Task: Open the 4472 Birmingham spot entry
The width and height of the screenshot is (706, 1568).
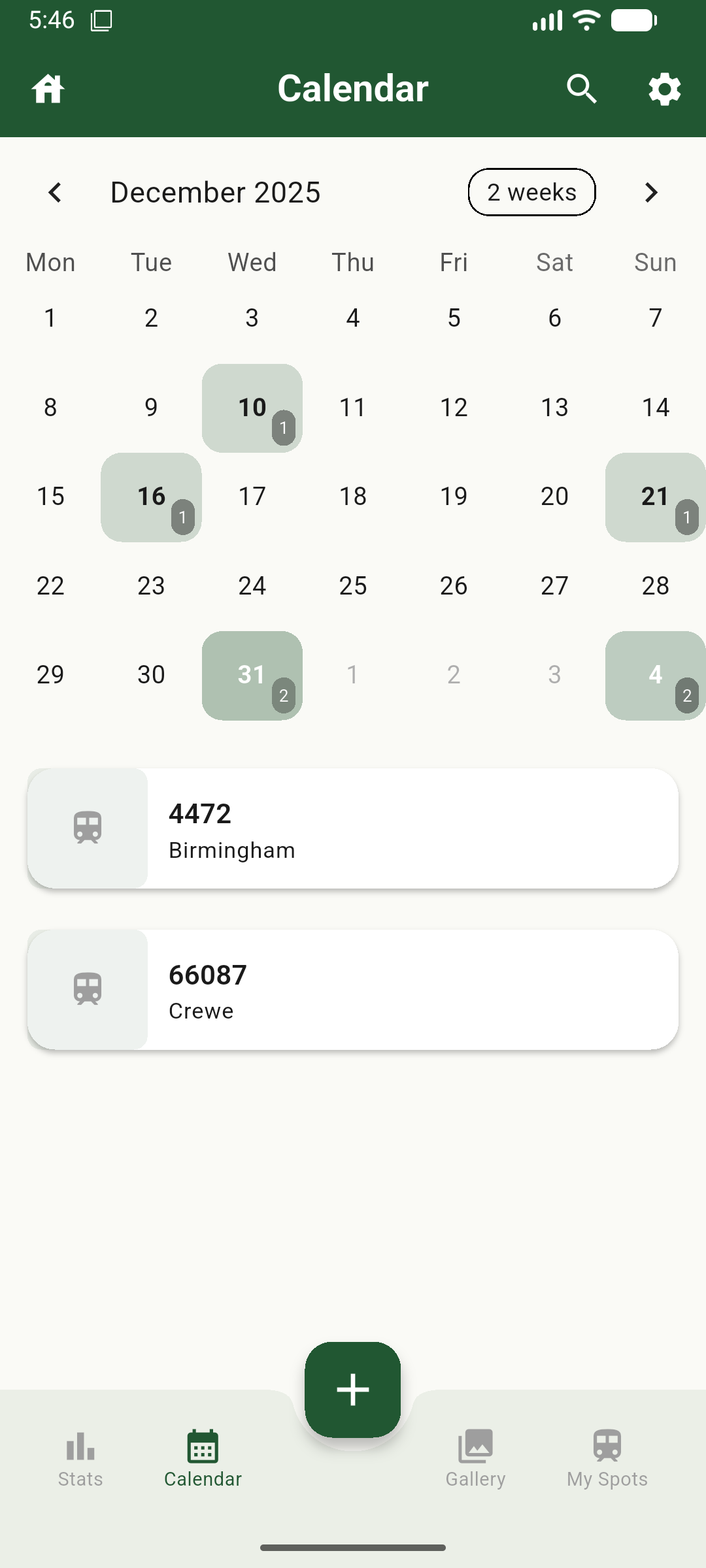Action: (x=412, y=828)
